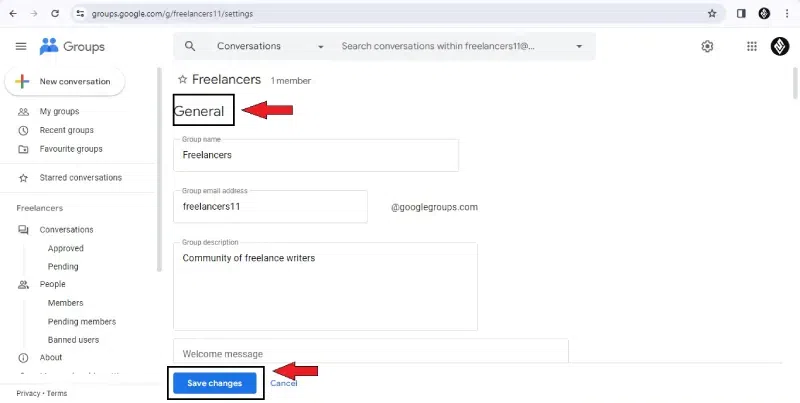Go back in browser history
The width and height of the screenshot is (800, 403).
pyautogui.click(x=13, y=14)
